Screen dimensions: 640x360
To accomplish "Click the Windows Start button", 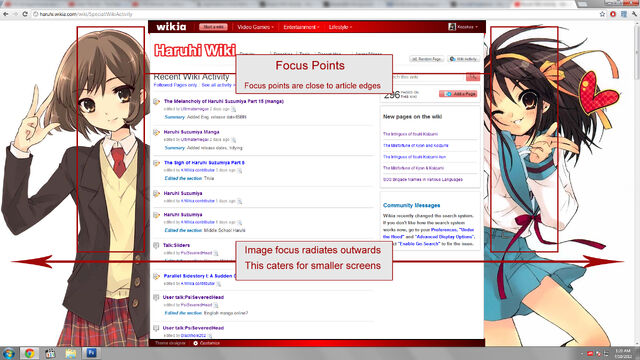I will coord(9,353).
